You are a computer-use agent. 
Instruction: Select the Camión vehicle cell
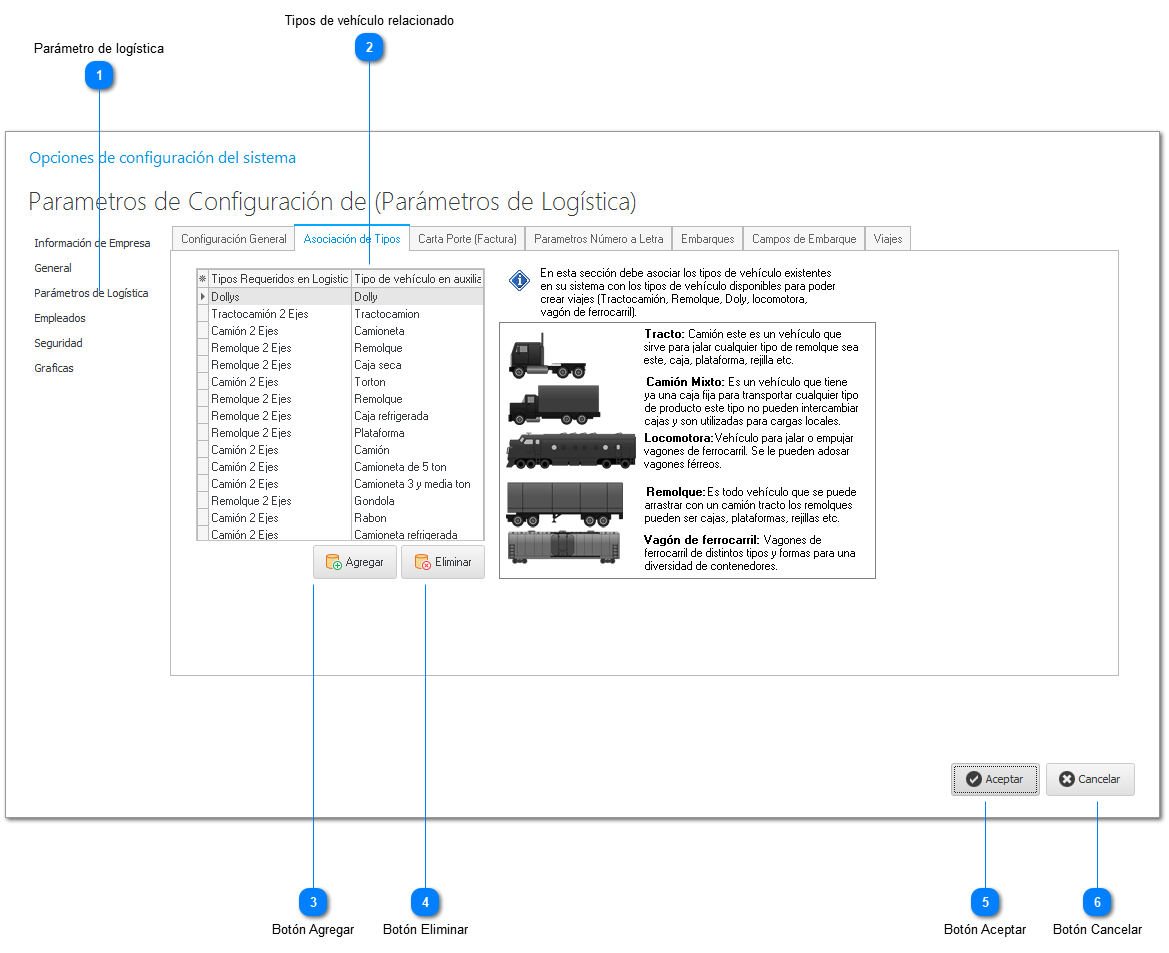tap(418, 450)
